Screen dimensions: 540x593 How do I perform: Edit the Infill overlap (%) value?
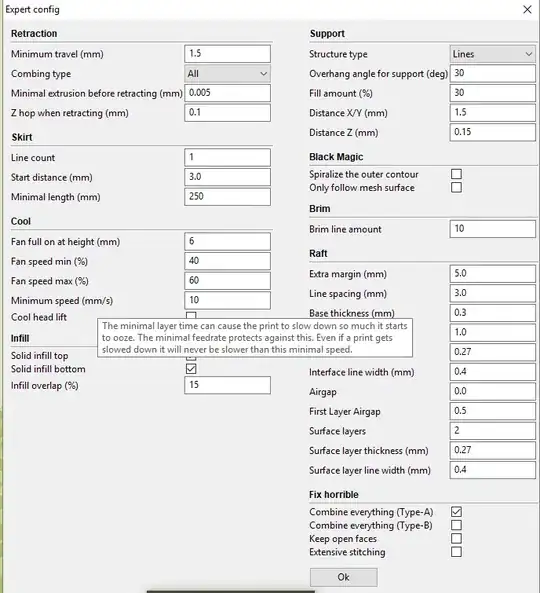point(227,385)
